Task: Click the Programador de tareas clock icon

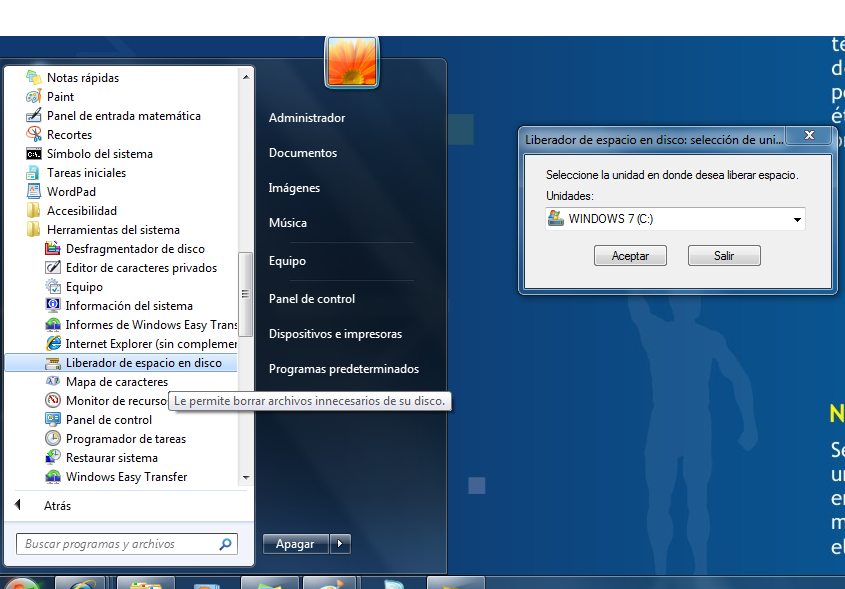Action: tap(53, 438)
